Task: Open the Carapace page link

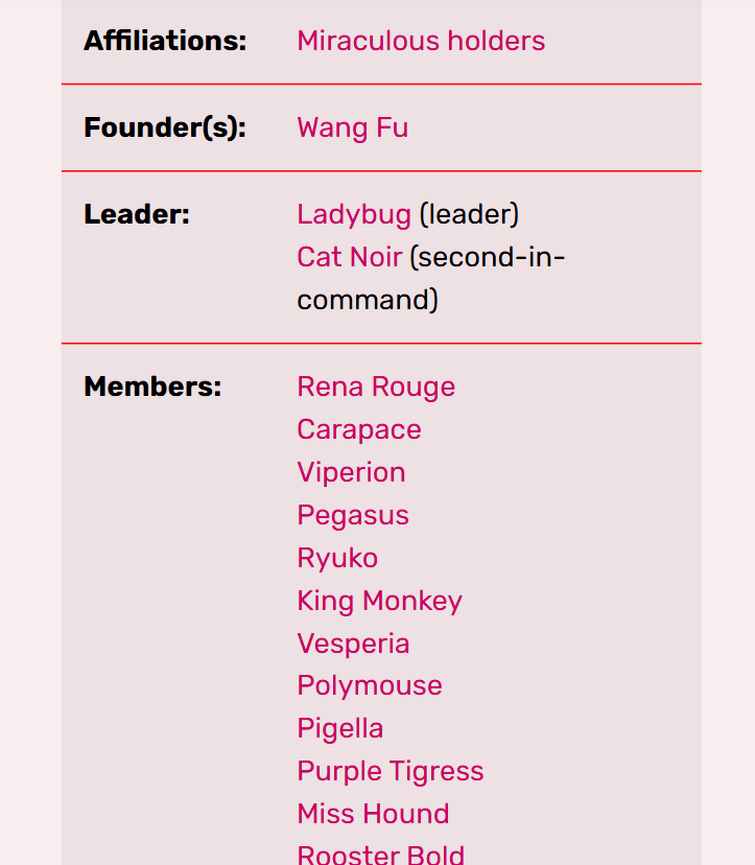Action: click(x=359, y=430)
